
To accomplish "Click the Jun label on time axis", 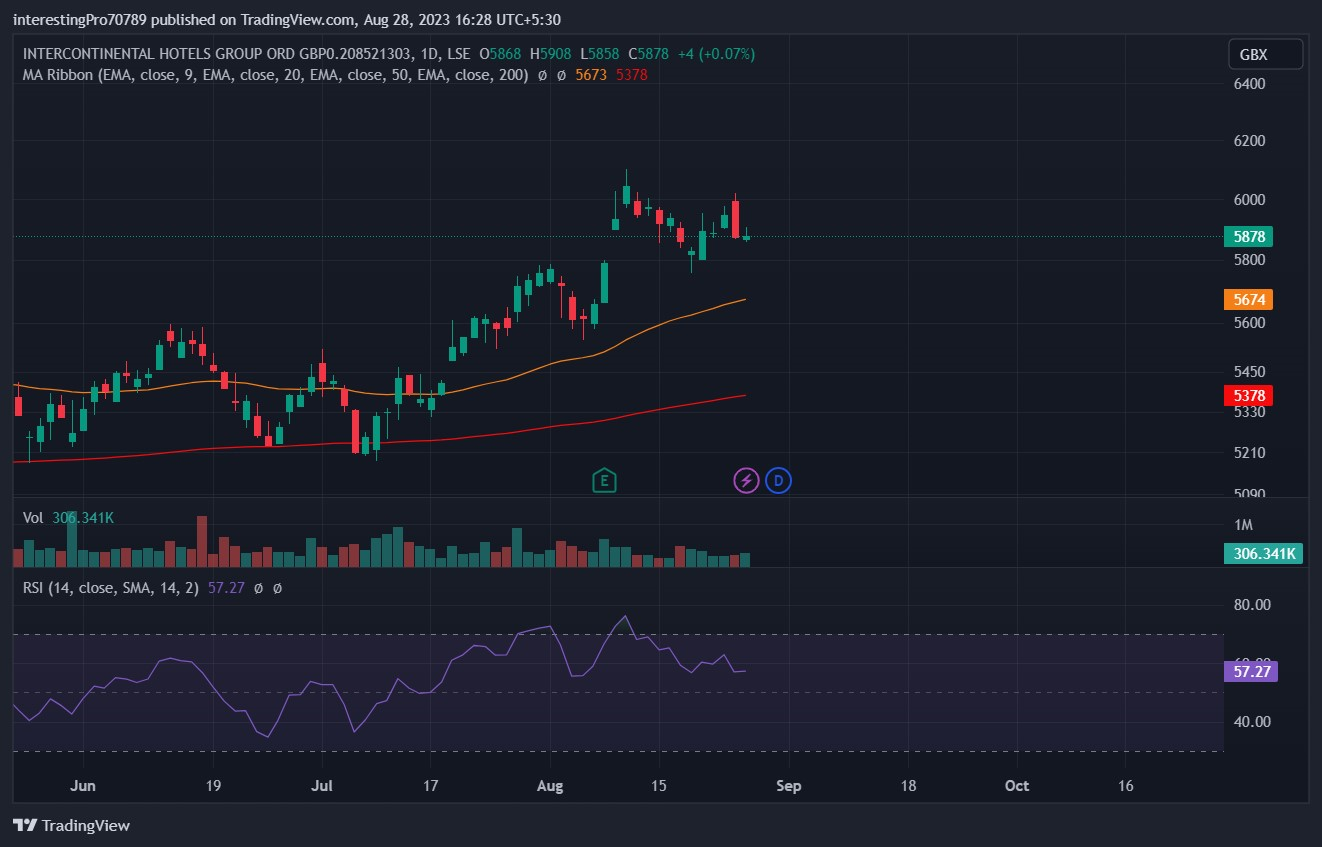I will point(84,786).
